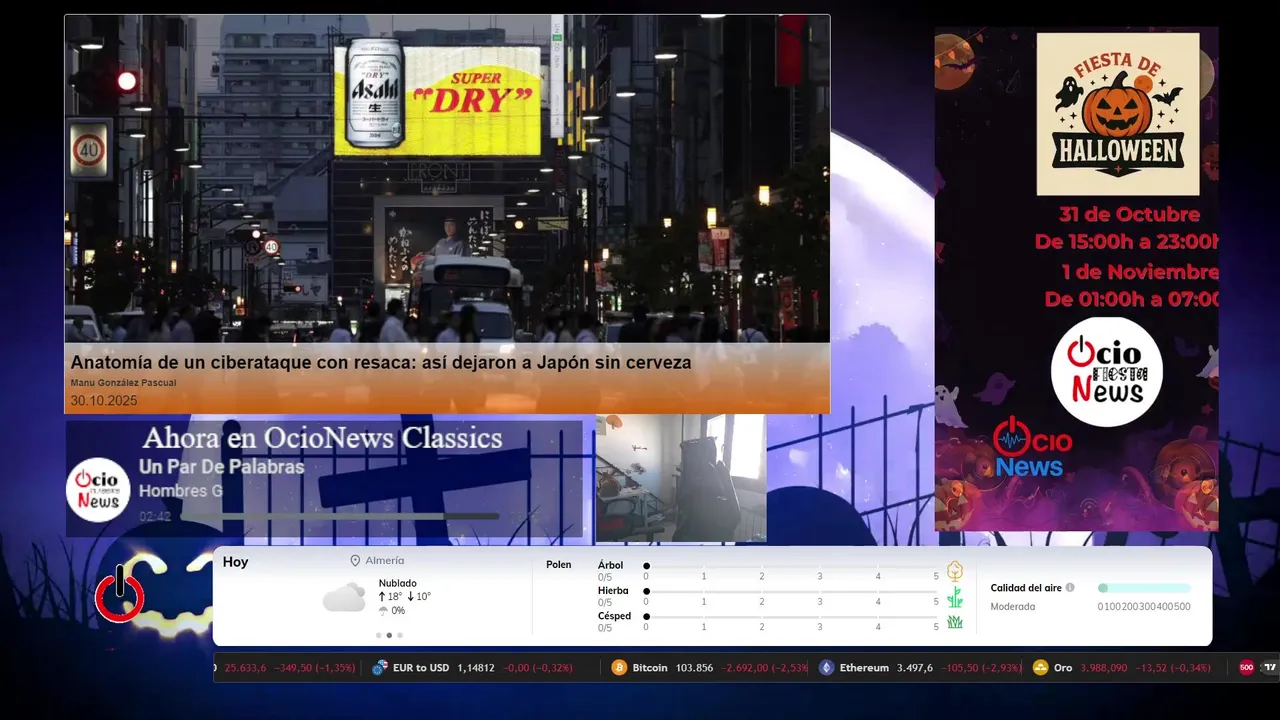Click the grass icon on Césped row
1280x720 pixels.
[955, 622]
